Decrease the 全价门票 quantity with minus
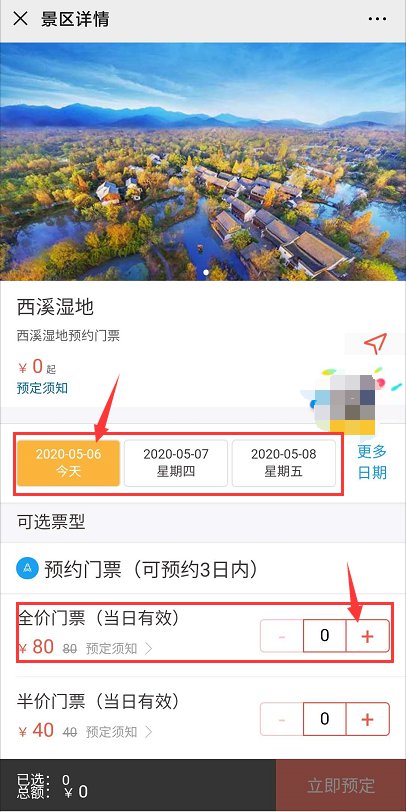Image resolution: width=406 pixels, height=812 pixels. coord(282,635)
